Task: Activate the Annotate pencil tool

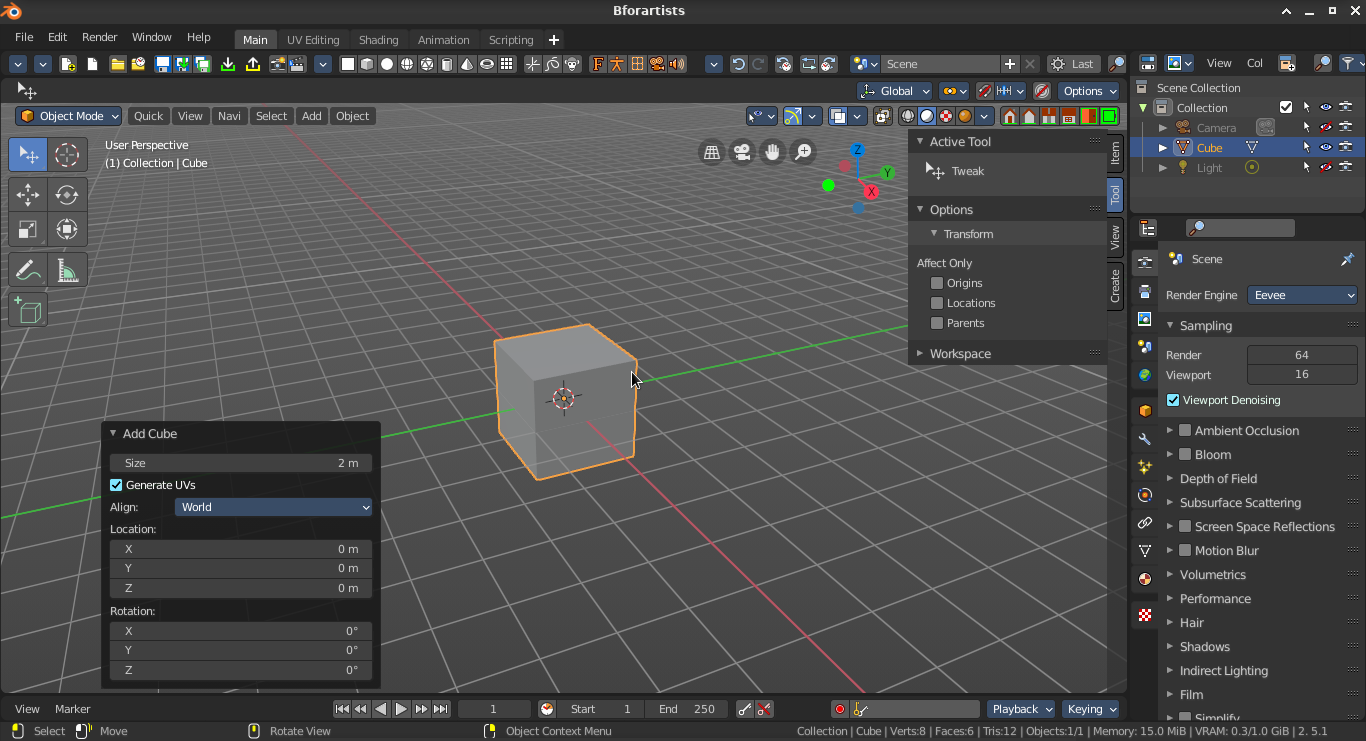Action: [x=28, y=271]
